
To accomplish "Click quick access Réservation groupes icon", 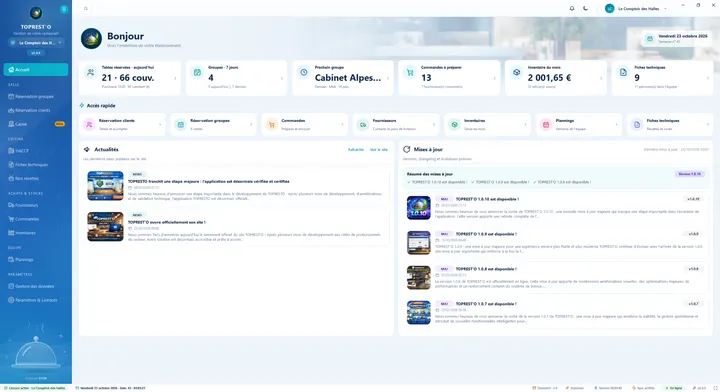I will [x=180, y=124].
